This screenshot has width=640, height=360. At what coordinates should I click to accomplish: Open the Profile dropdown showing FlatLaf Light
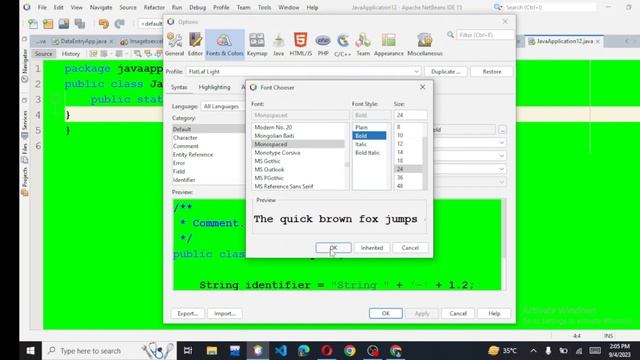(x=304, y=71)
